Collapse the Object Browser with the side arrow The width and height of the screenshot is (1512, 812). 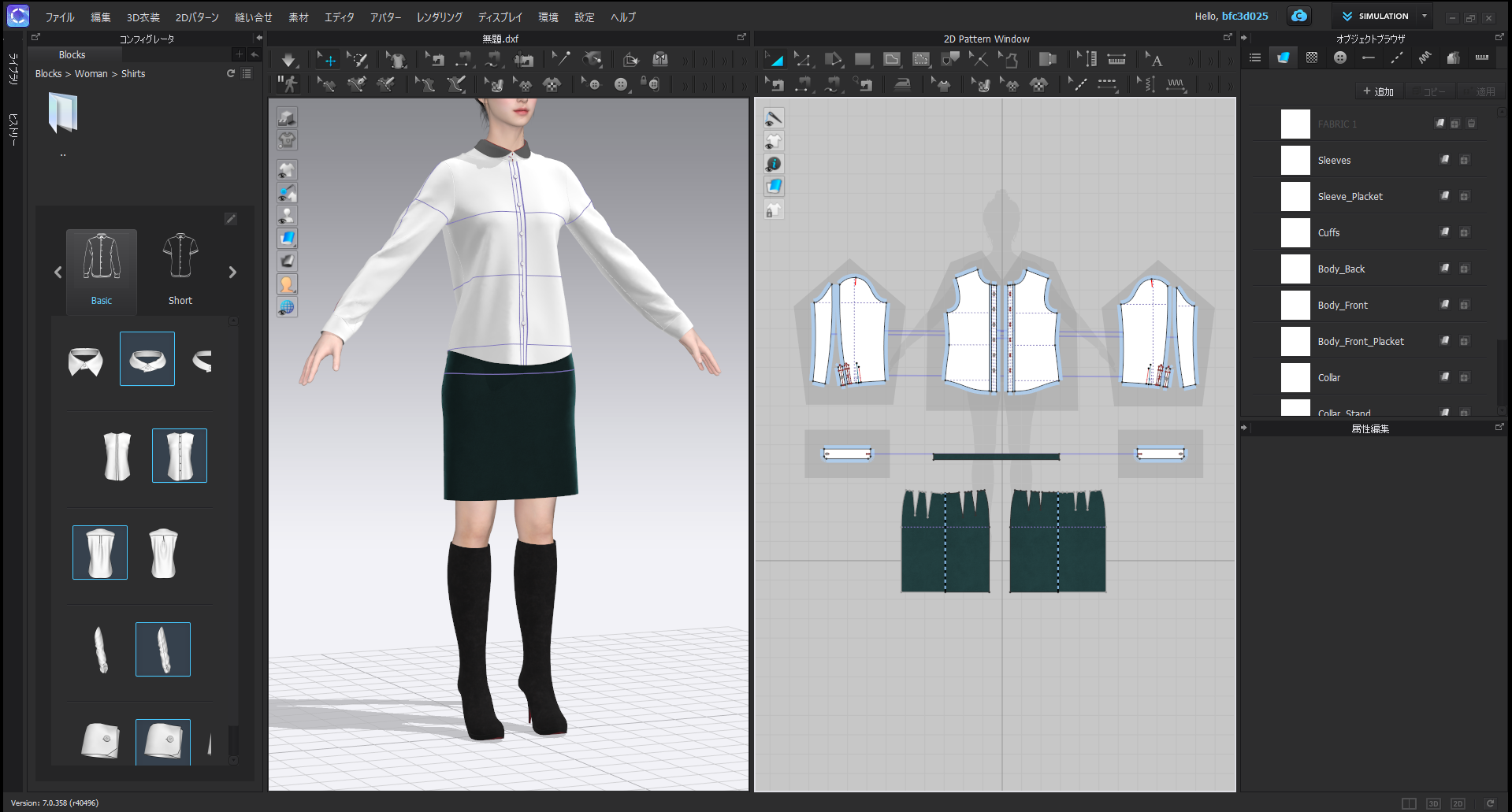tap(1244, 36)
